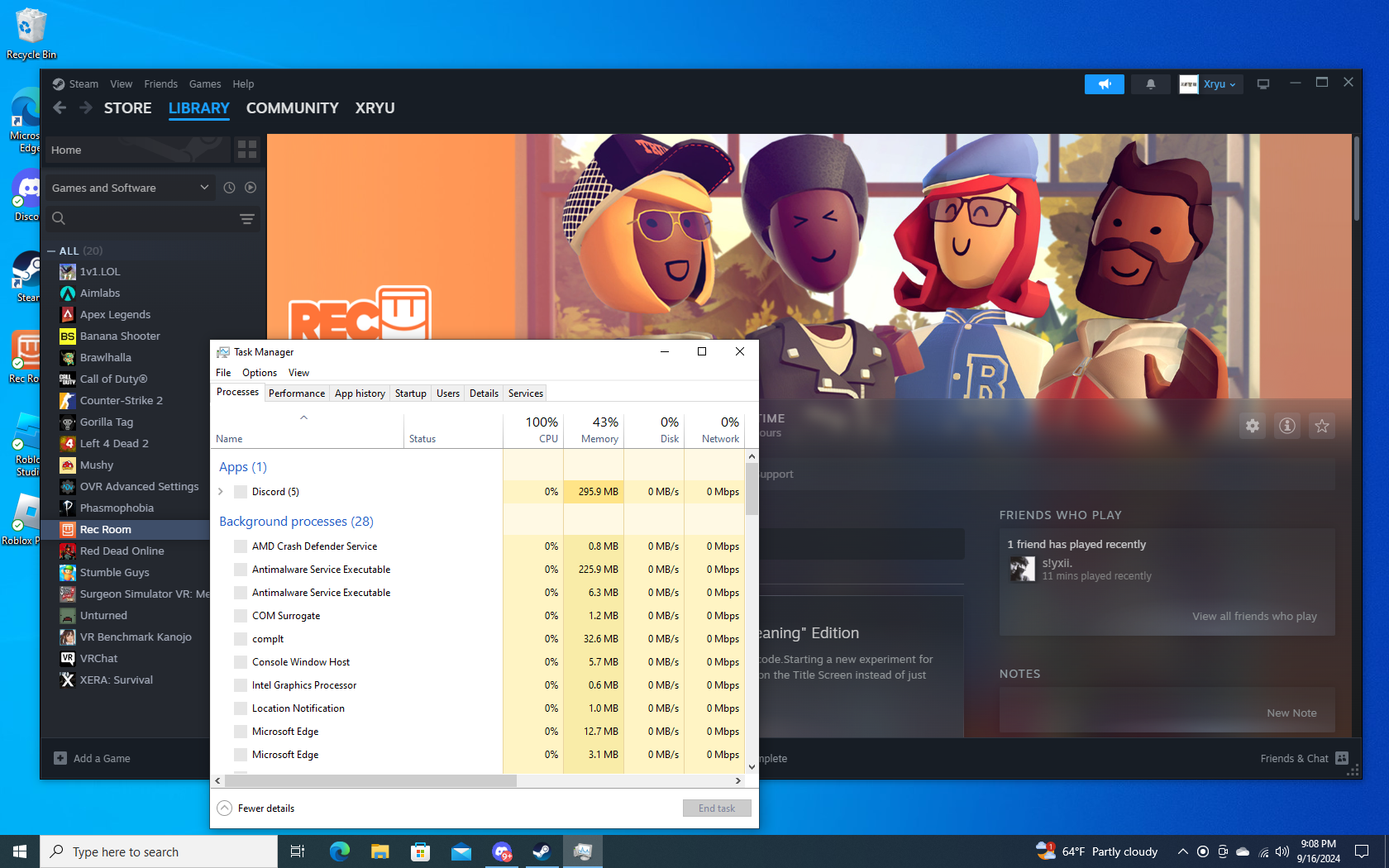Go to Steam STORE page
Viewport: 1389px width, 868px height.
tap(128, 108)
